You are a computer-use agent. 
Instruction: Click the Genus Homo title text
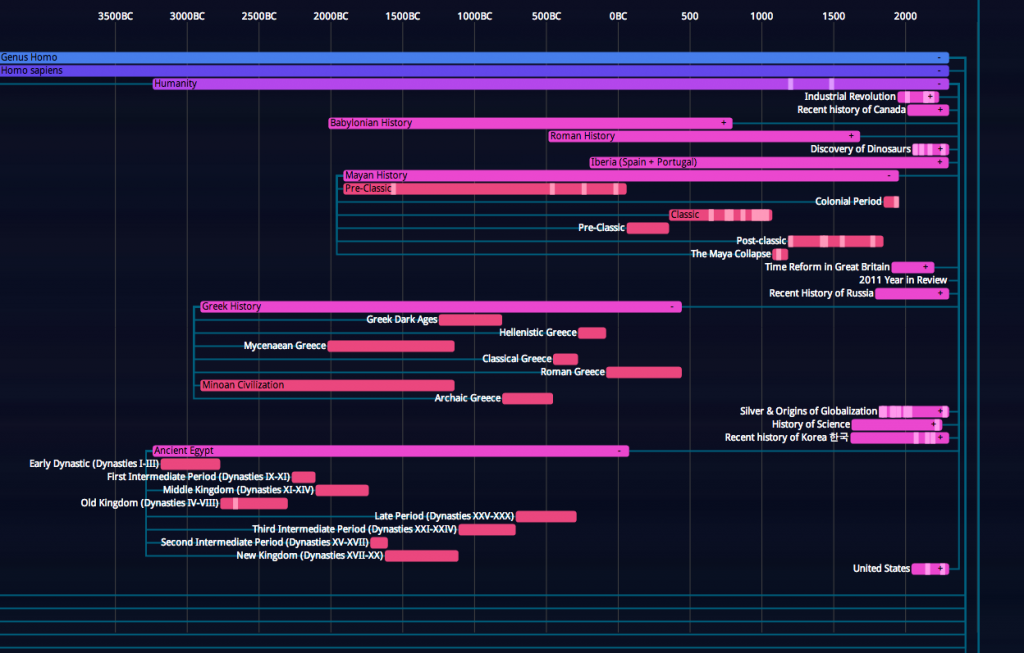pyautogui.click(x=29, y=57)
